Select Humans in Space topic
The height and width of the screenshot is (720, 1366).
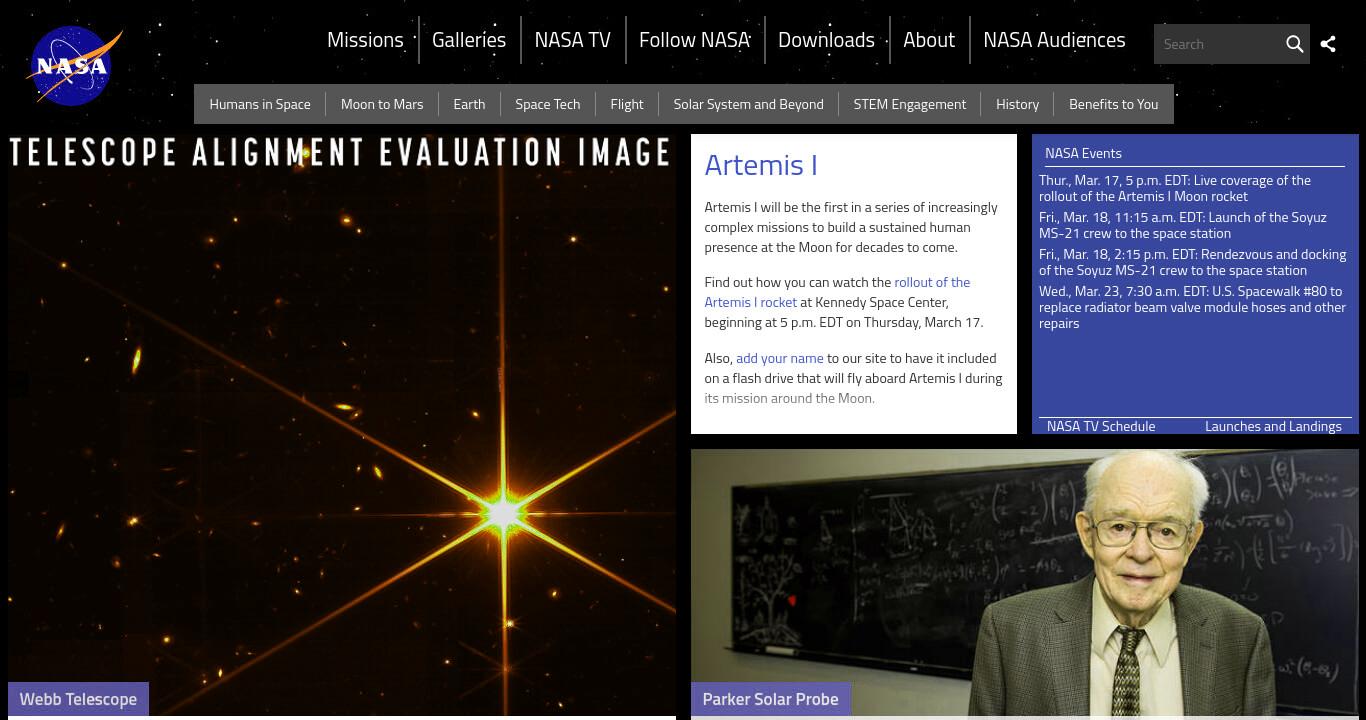[x=260, y=104]
